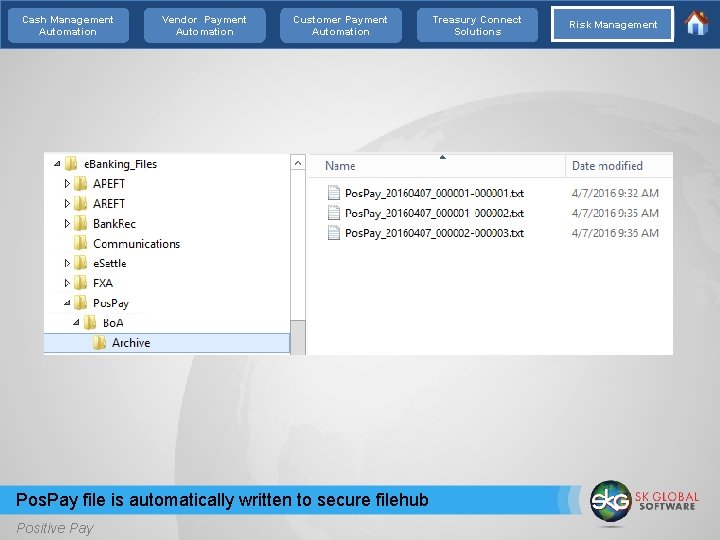Select the eSettle folder label
Viewport: 720px width, 540px height.
pos(110,263)
